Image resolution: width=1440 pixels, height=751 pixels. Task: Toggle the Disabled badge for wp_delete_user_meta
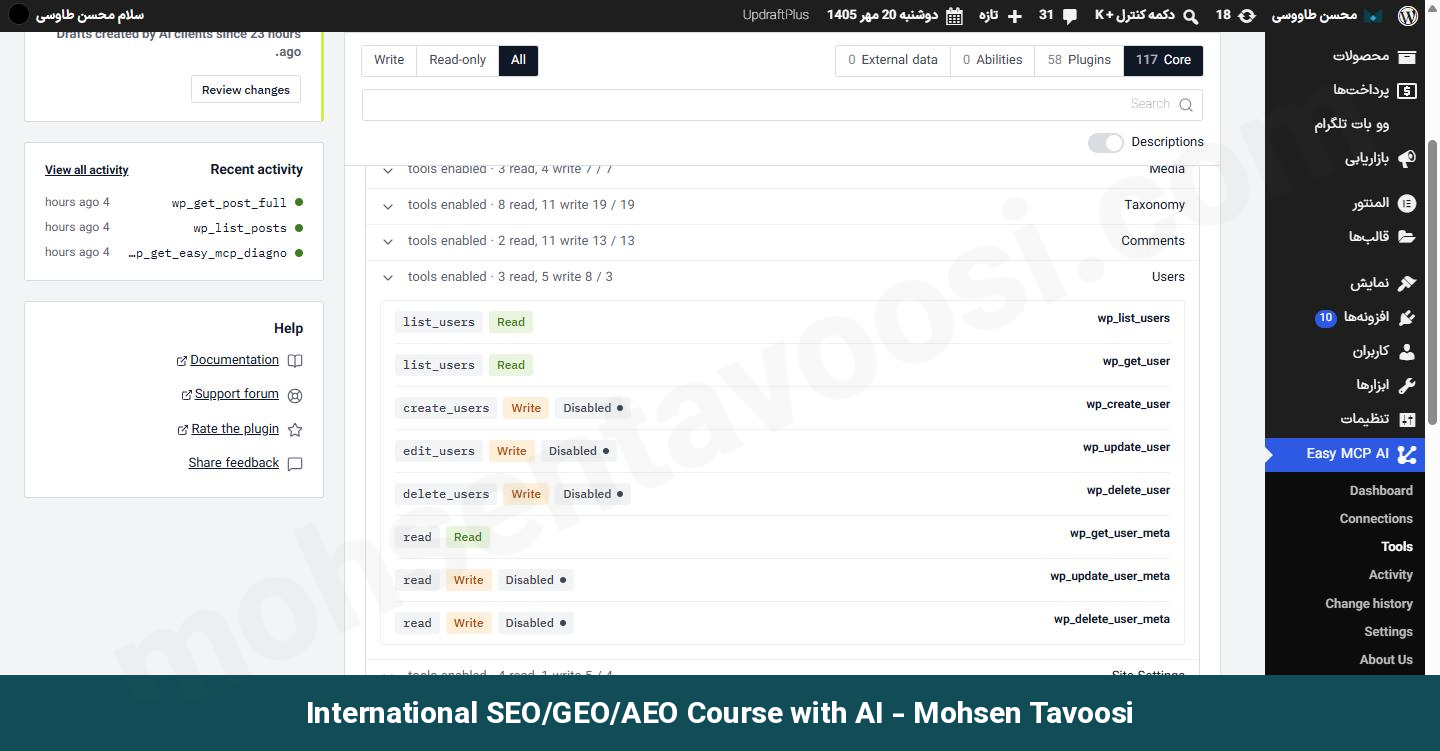536,623
